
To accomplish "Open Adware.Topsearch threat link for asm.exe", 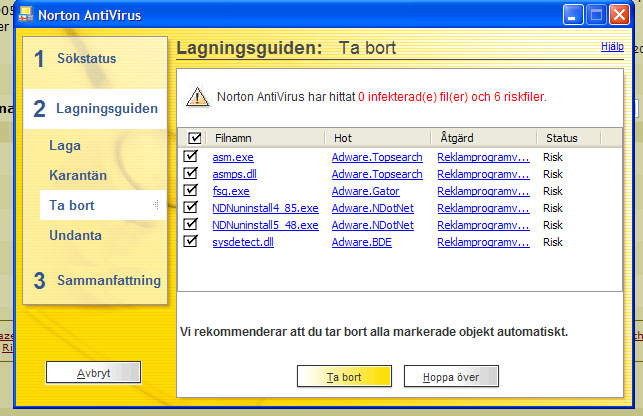I will [377, 157].
